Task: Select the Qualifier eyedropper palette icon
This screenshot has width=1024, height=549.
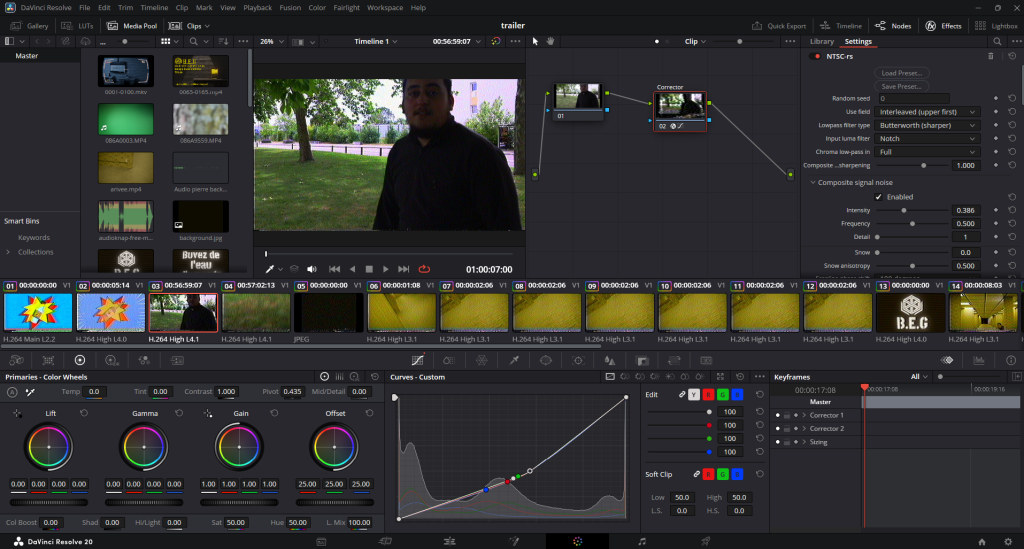Action: pos(514,360)
